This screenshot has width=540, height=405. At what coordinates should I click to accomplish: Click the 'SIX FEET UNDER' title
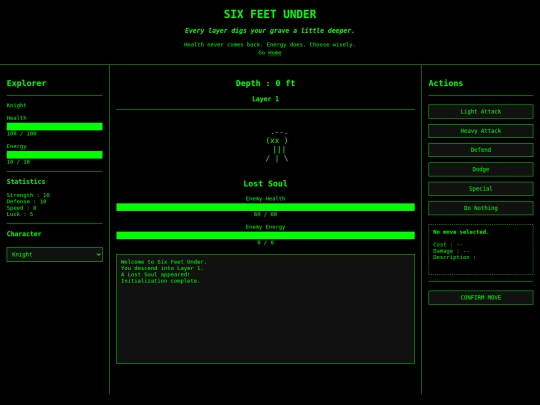pos(270,14)
